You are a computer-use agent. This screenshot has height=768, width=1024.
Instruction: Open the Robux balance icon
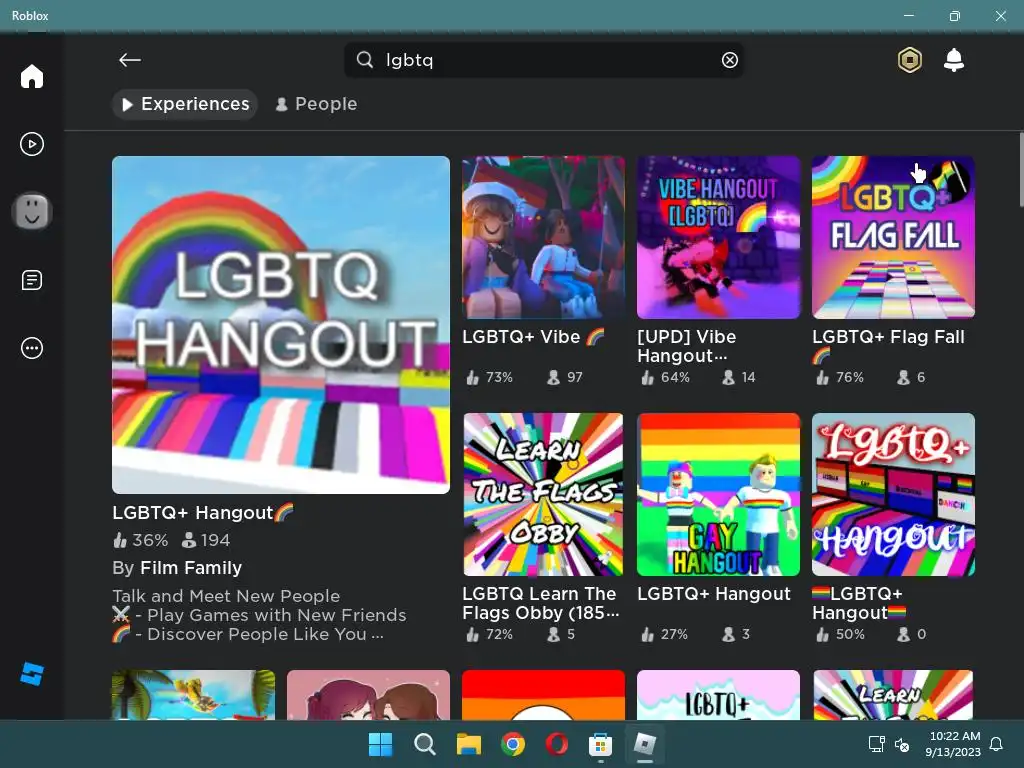[x=909, y=60]
